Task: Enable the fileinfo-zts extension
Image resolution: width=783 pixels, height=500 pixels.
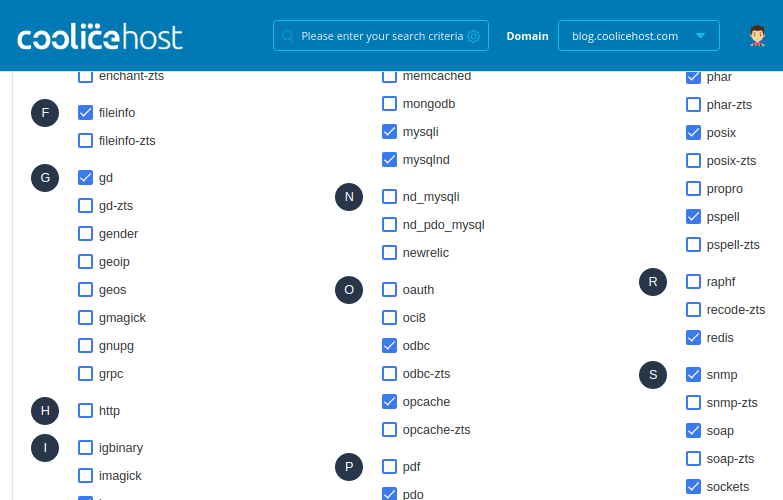Action: [85, 141]
